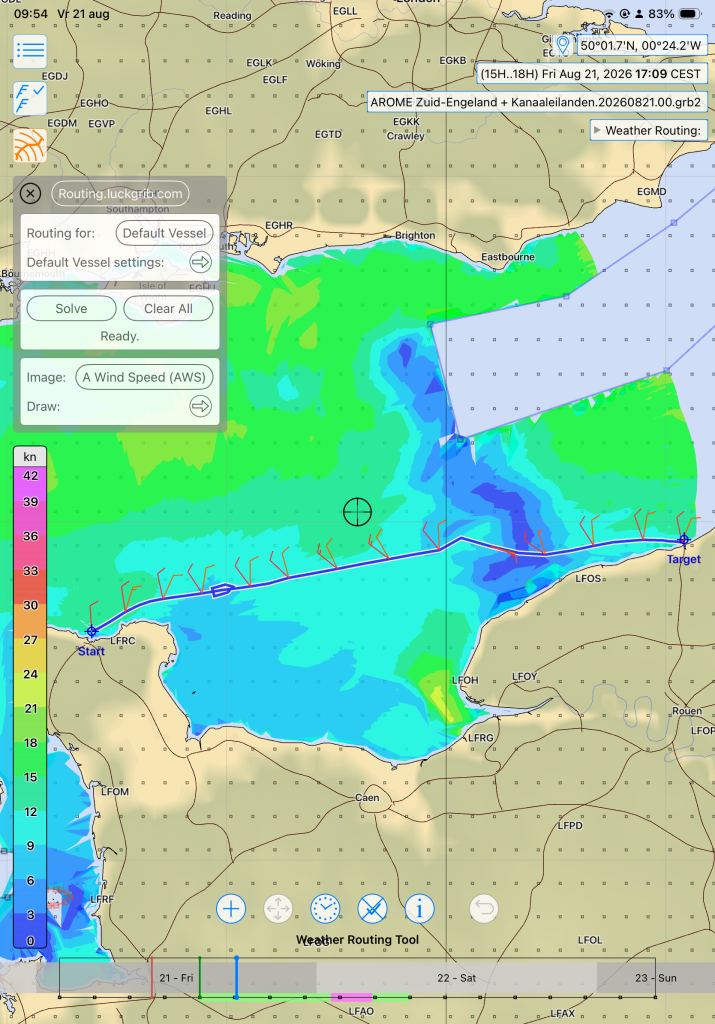Tap the crossed compass routing icon
The image size is (715, 1024).
point(372,908)
